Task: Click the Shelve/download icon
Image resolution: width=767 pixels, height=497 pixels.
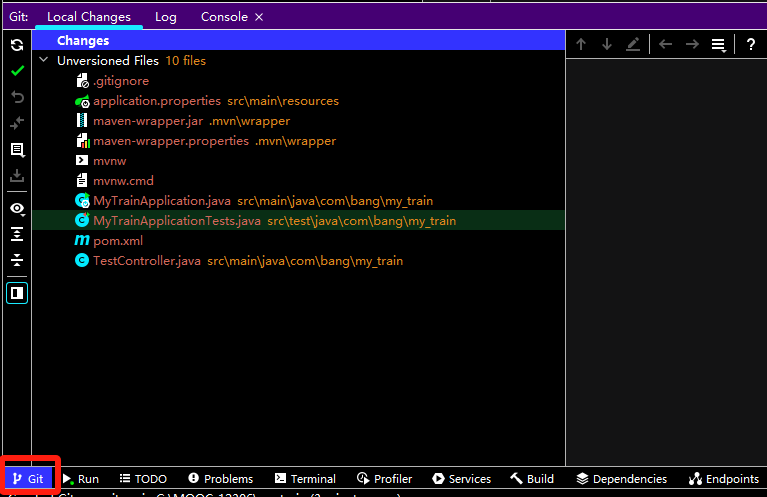Action: coord(17,175)
